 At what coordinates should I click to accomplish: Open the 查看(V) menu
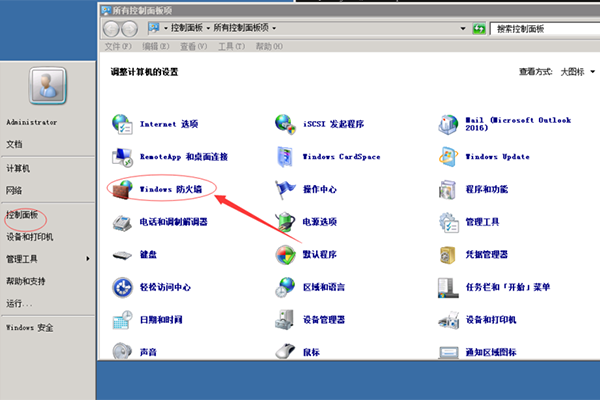click(194, 46)
